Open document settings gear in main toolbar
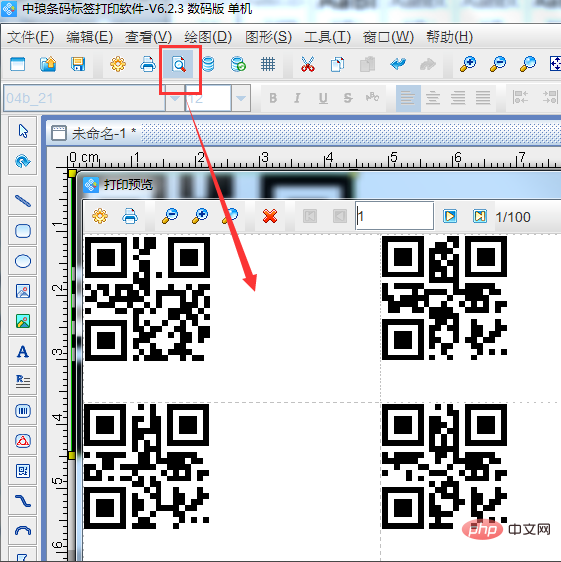This screenshot has width=561, height=562. tap(118, 65)
